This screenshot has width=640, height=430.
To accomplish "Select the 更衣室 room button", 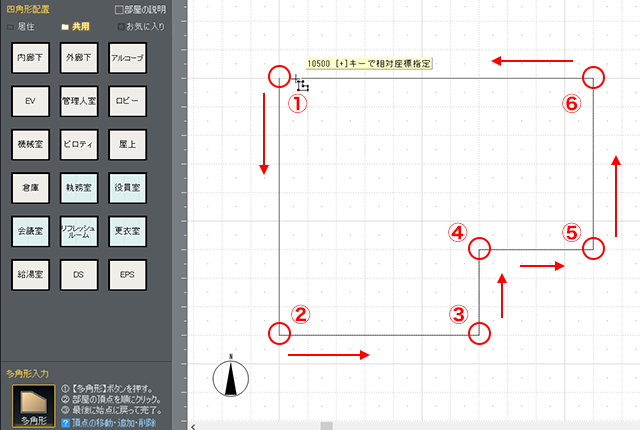I will [127, 229].
